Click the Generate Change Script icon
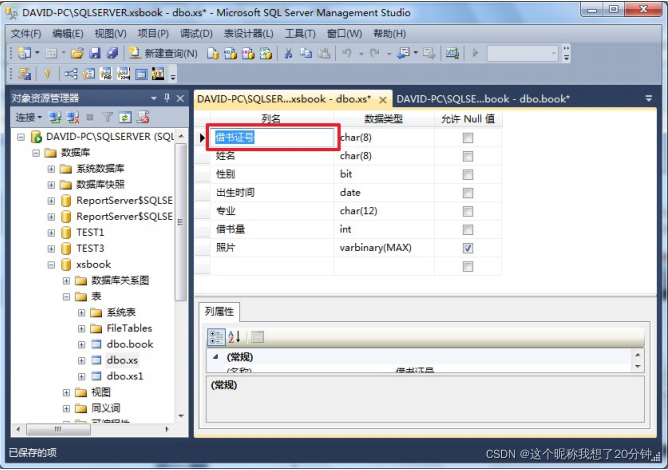This screenshot has height=470, width=668. [24, 74]
